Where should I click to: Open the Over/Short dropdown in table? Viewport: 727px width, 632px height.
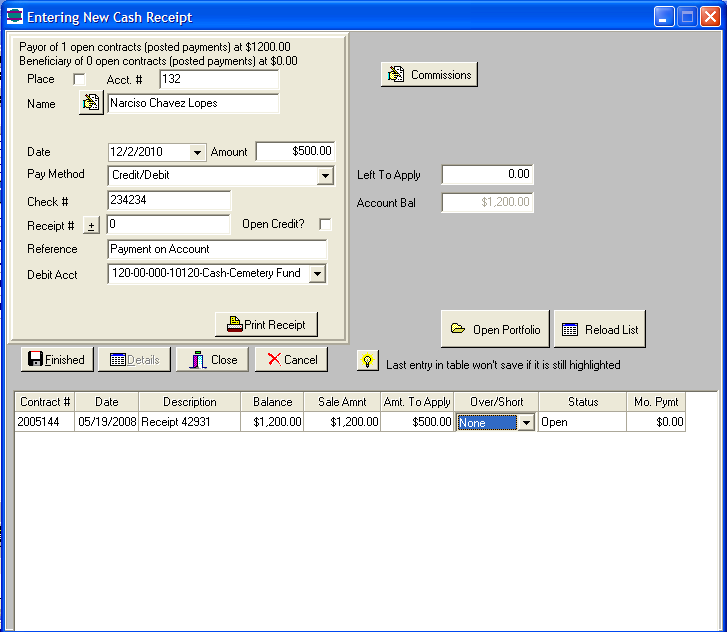[x=528, y=423]
